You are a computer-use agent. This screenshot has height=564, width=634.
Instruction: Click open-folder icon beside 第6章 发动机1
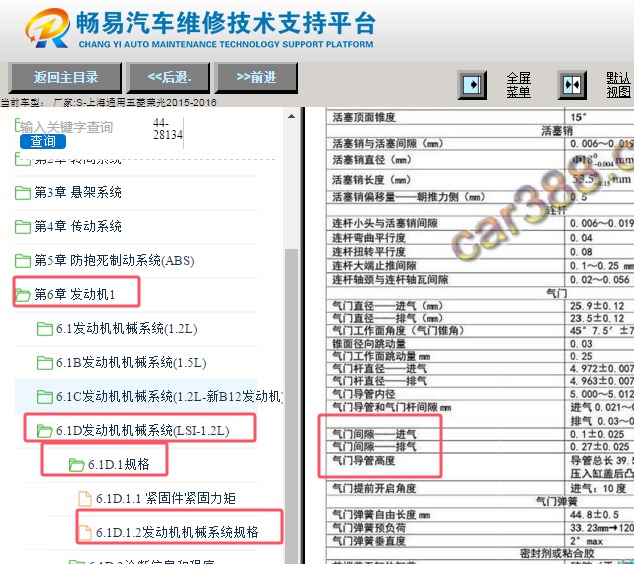[x=23, y=295]
